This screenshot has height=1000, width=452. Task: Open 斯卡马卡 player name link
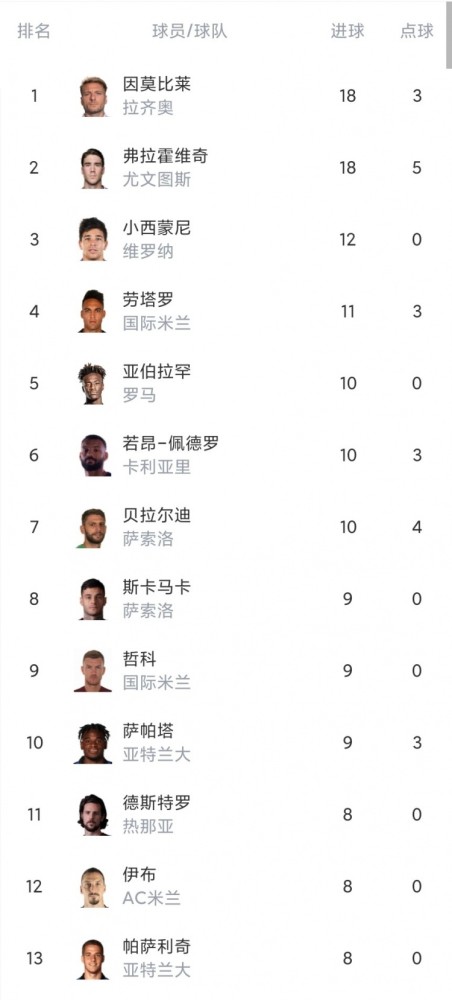pyautogui.click(x=157, y=587)
